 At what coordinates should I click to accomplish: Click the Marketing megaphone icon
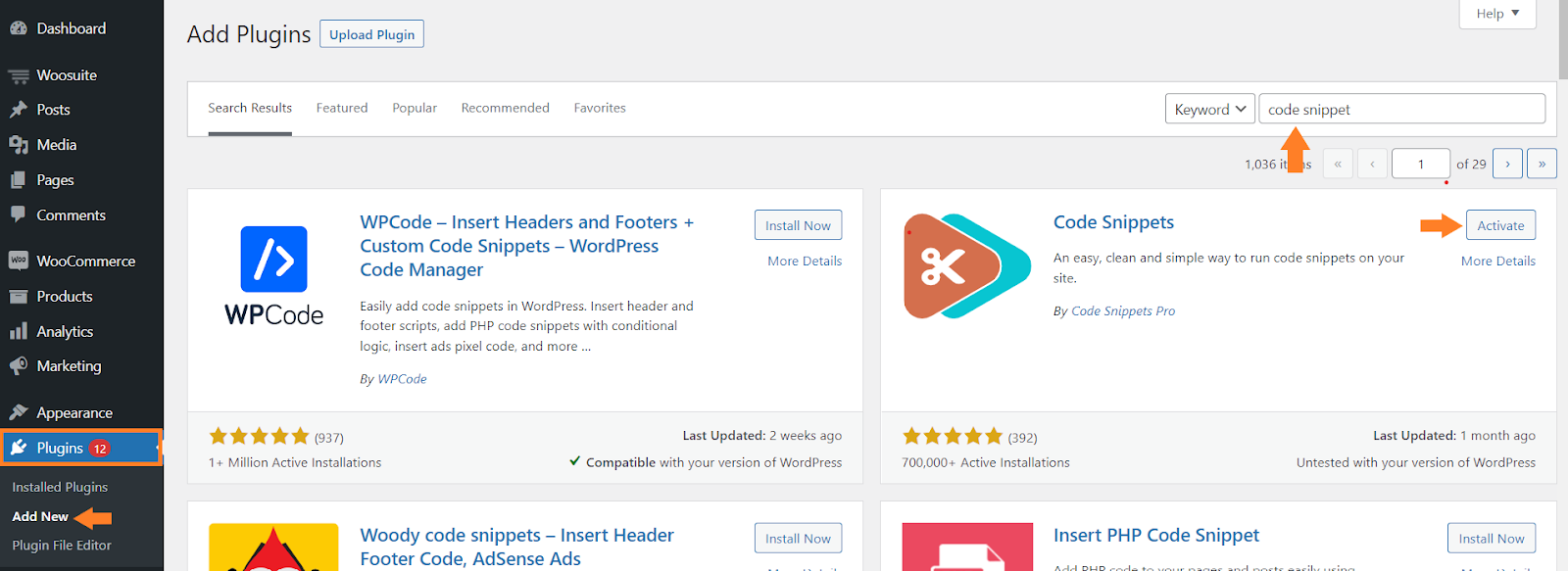pyautogui.click(x=18, y=366)
